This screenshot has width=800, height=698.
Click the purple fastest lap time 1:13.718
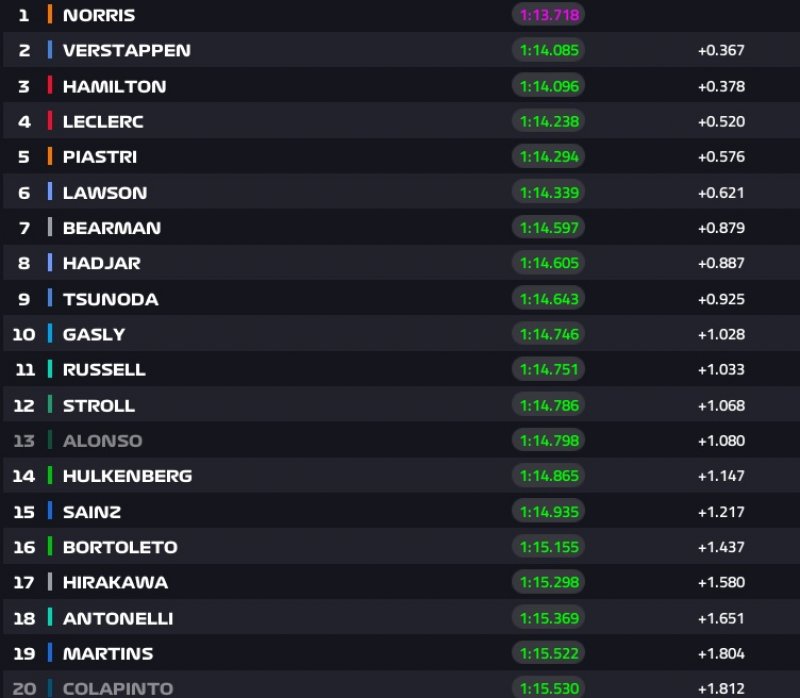pyautogui.click(x=549, y=15)
